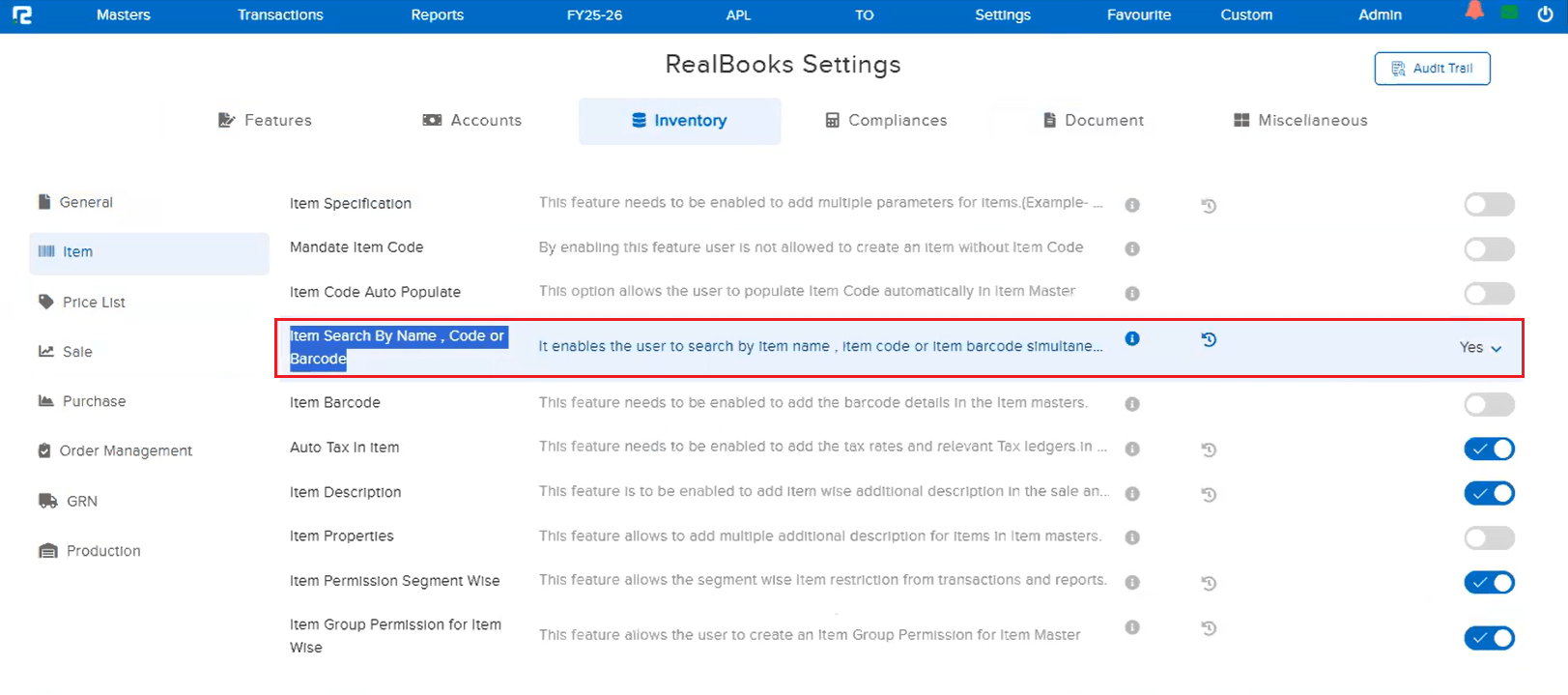Open the Transactions menu

280,14
